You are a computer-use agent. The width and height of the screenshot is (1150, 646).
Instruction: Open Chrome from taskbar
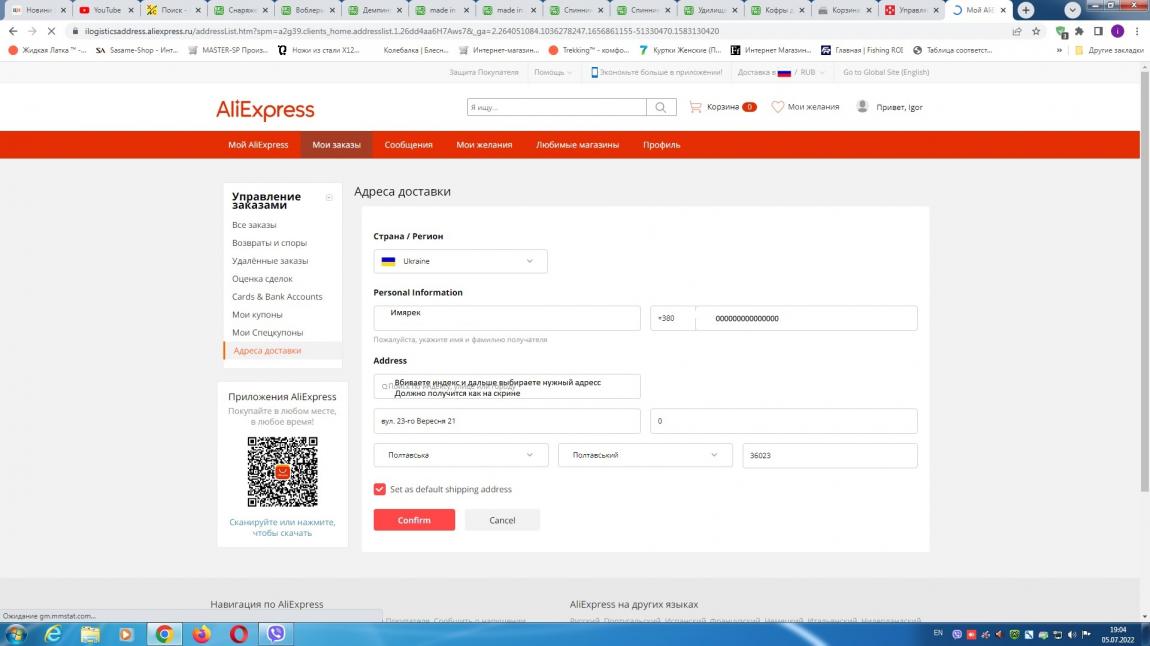(x=164, y=634)
